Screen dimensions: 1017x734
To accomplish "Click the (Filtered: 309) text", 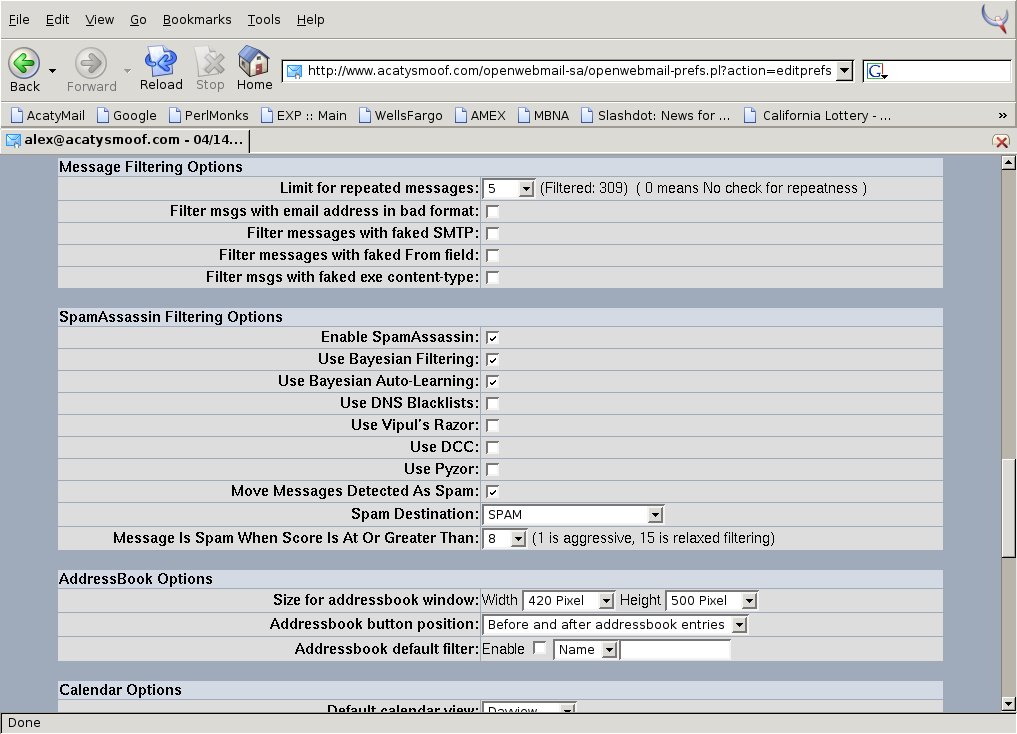I will point(584,189).
